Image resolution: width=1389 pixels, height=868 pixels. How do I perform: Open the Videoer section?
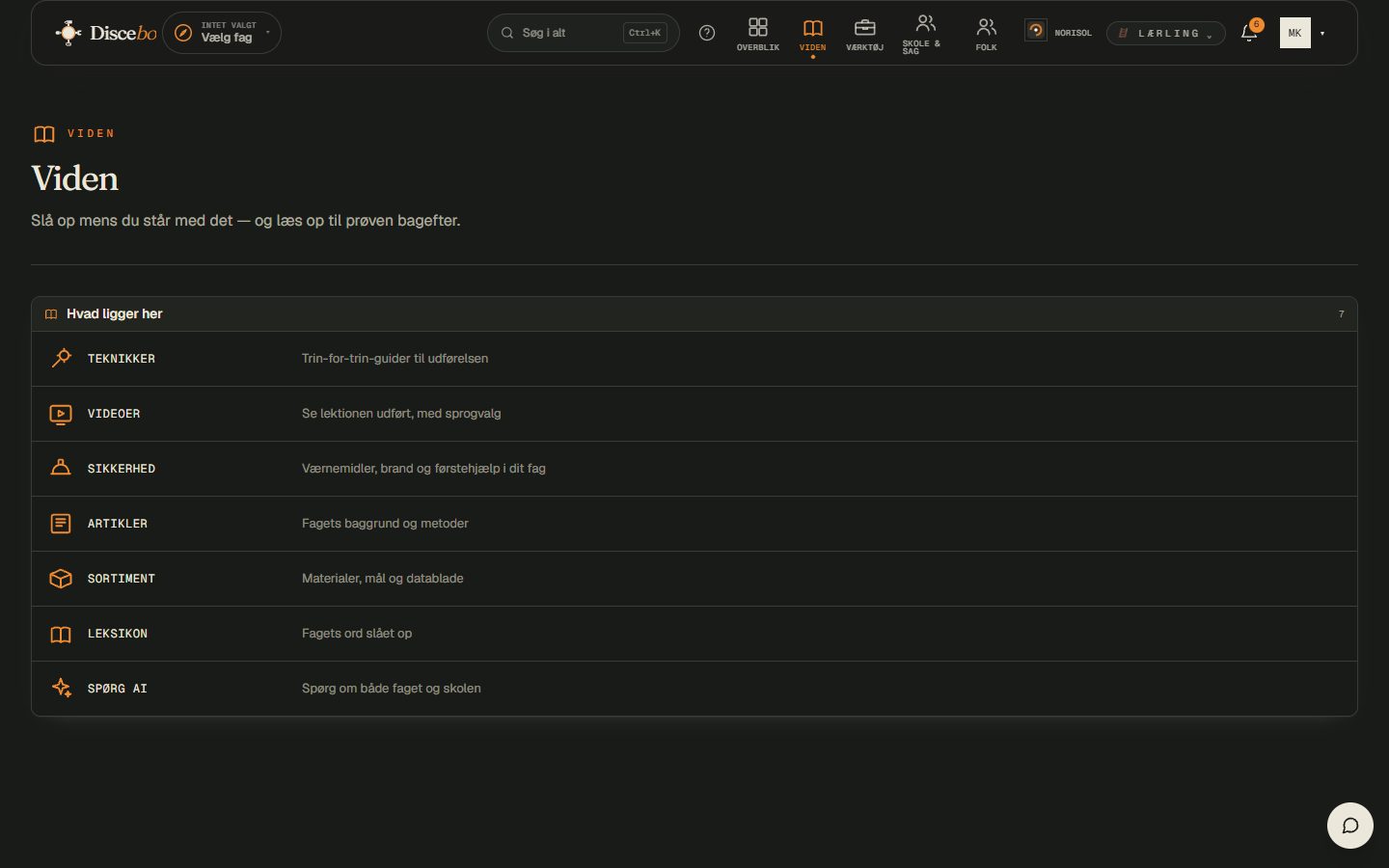point(694,414)
